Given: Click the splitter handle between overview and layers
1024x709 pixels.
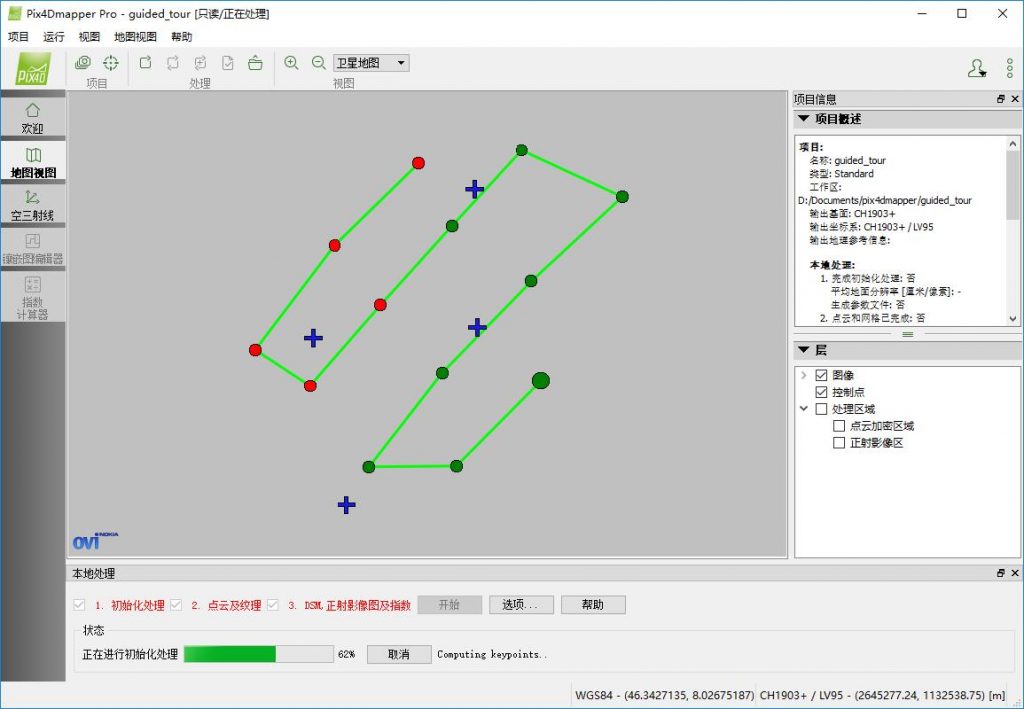Looking at the screenshot, I should [908, 334].
